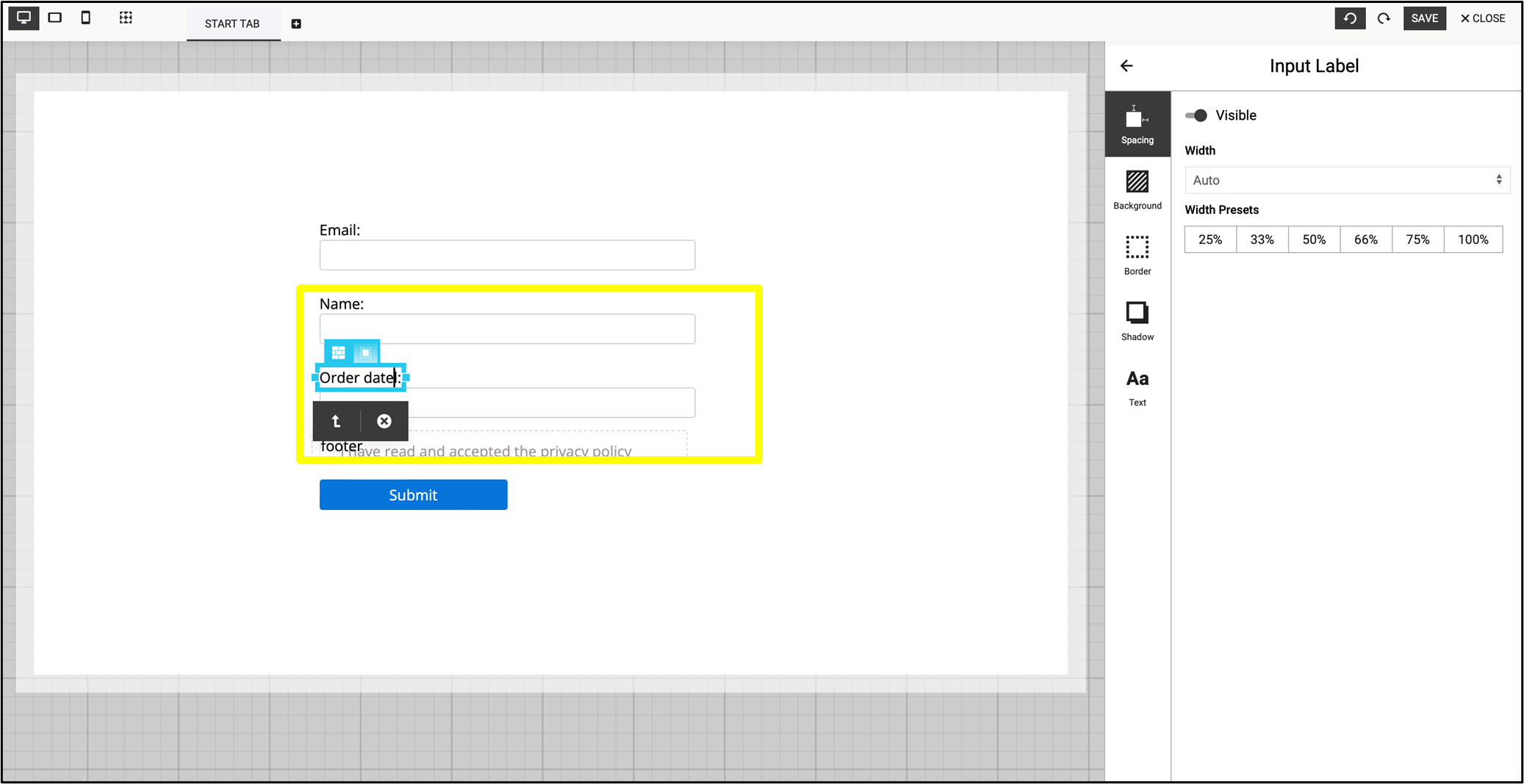
Task: Add a new tab with plus icon
Action: [x=296, y=24]
